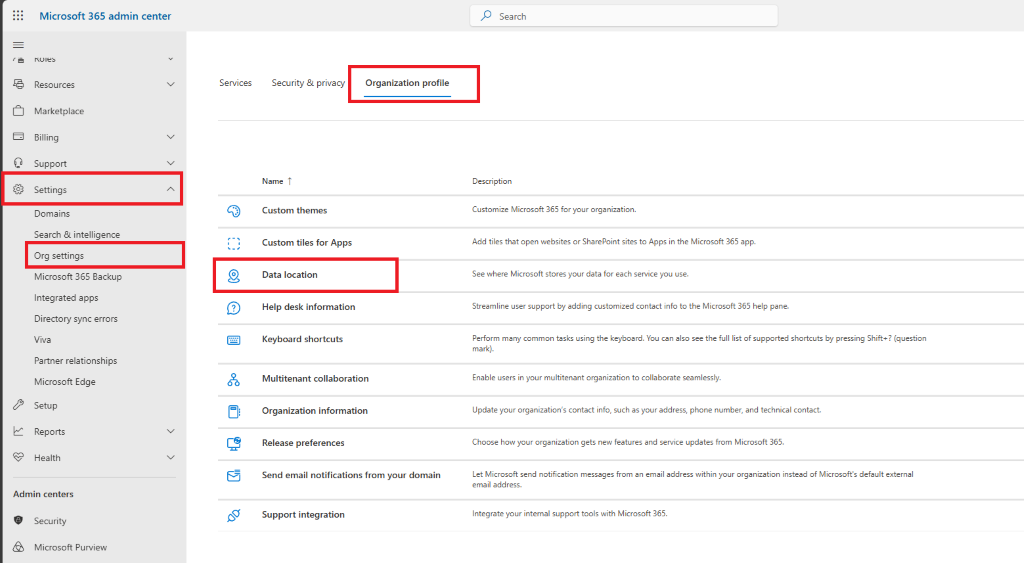
Task: Click the Settings gear icon
Action: tap(18, 189)
